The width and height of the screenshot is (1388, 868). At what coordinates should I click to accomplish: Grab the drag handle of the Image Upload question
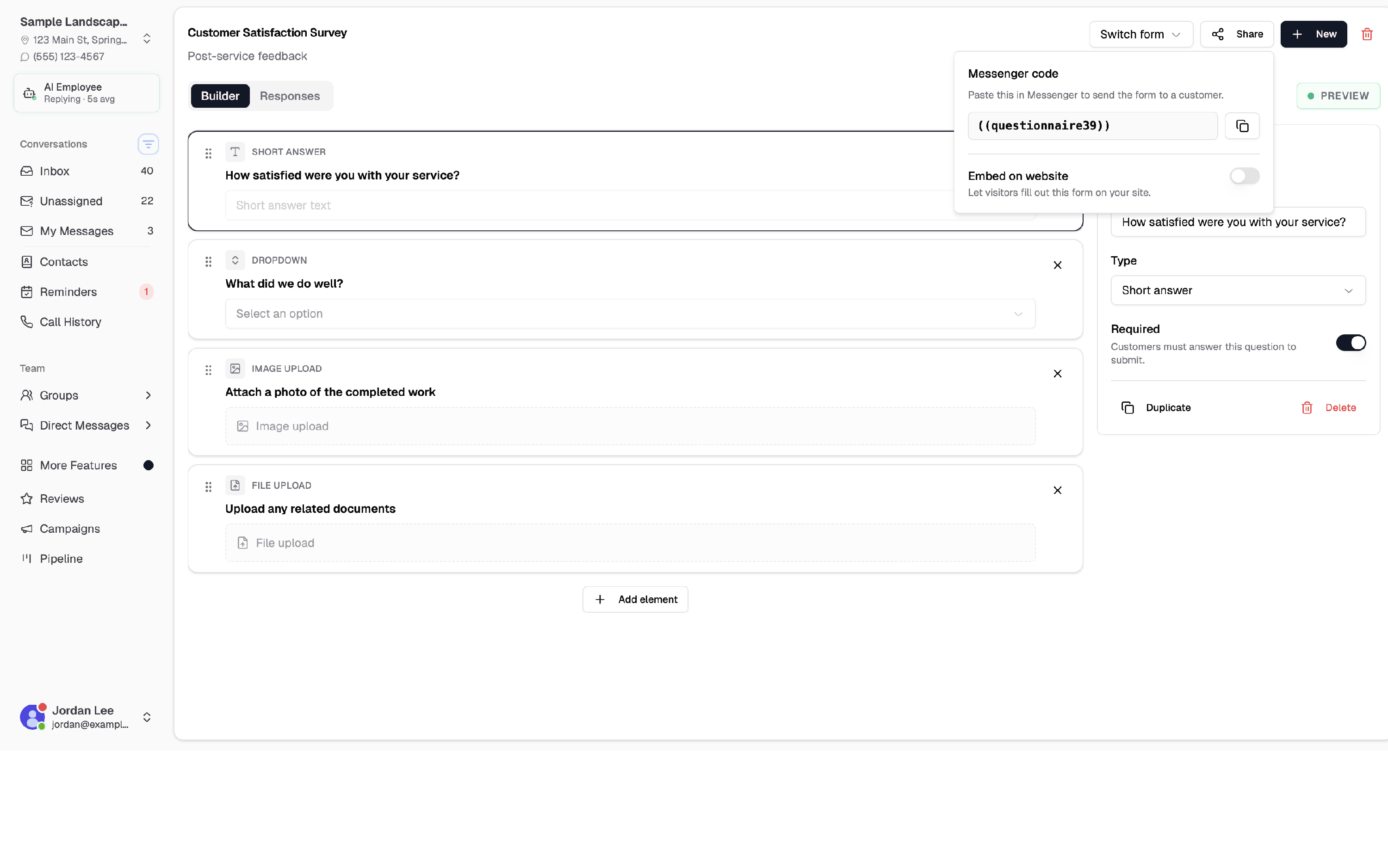click(x=209, y=370)
